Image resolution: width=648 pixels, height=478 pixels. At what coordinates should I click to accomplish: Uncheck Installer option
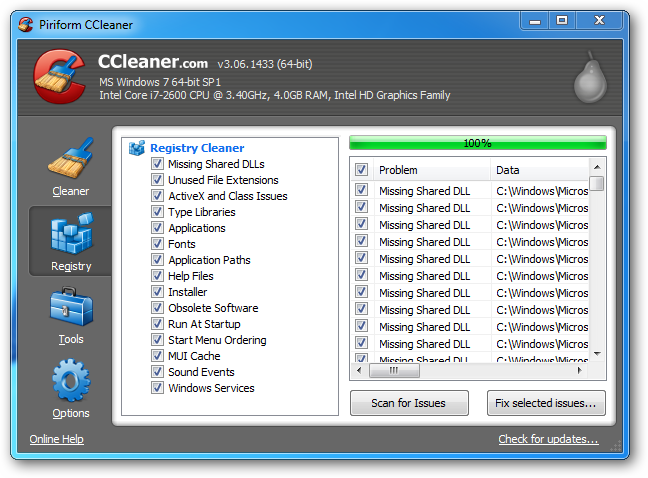tap(157, 292)
